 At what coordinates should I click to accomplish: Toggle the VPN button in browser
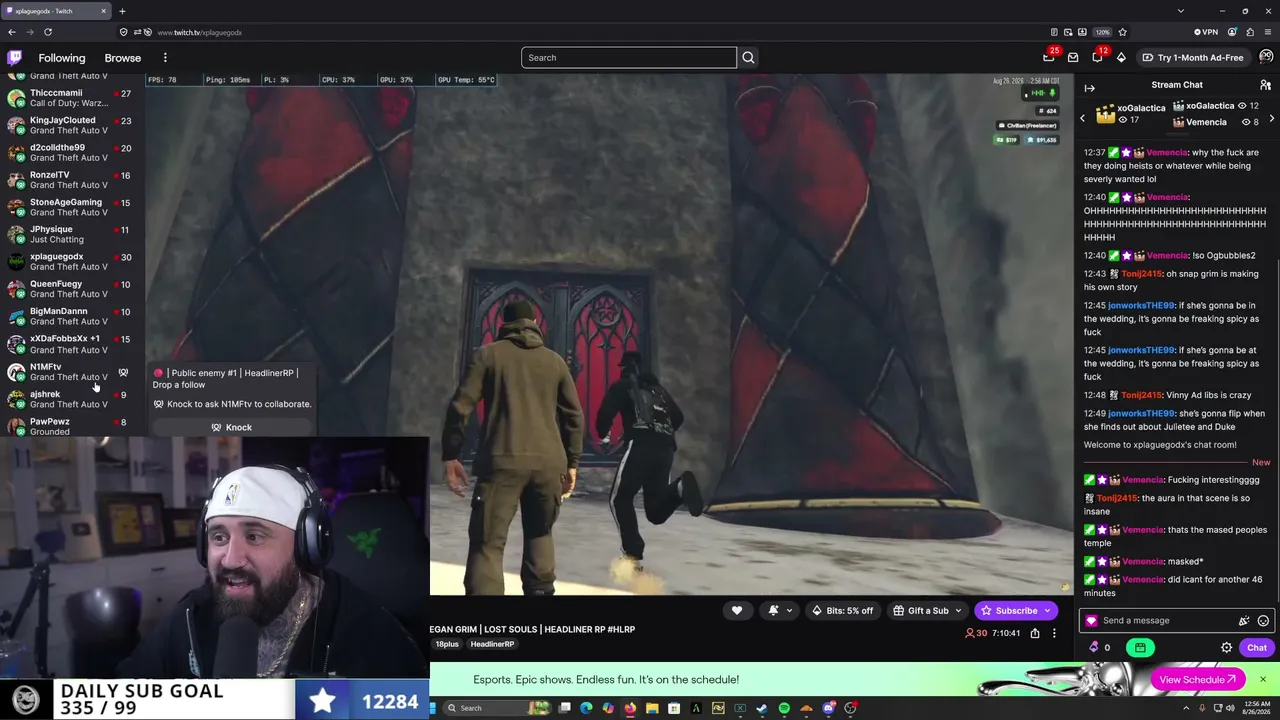1206,32
